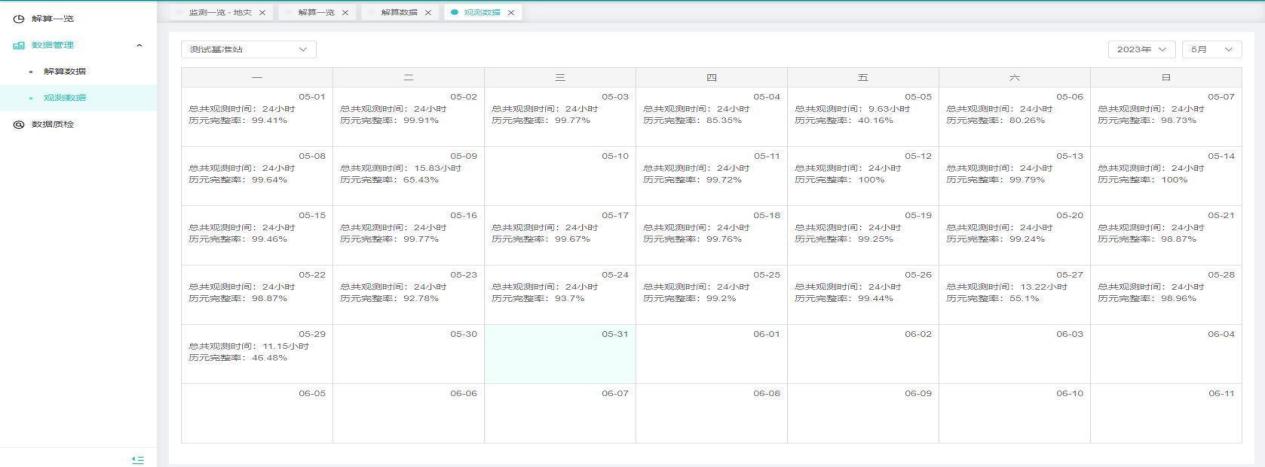Collapse the sidebar with the bottom fold icon
The width and height of the screenshot is (1265, 467).
coord(139,458)
